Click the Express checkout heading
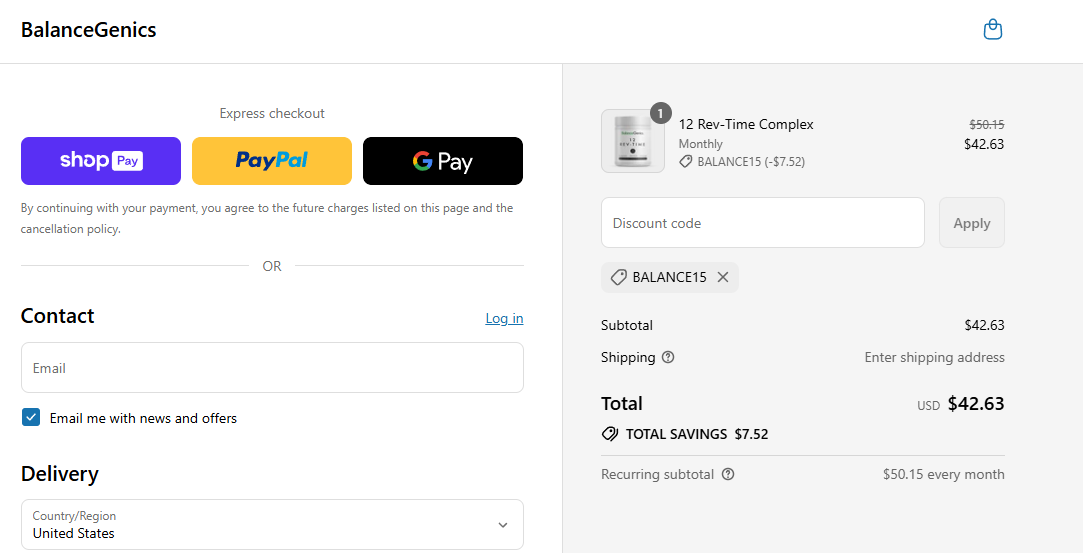The width and height of the screenshot is (1083, 553). pyautogui.click(x=272, y=113)
